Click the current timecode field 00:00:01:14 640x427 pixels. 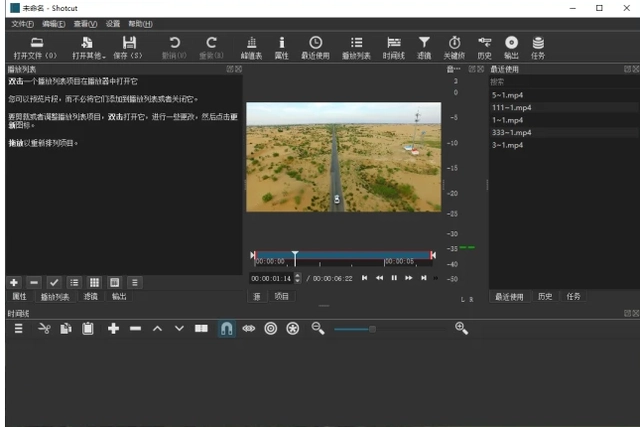pyautogui.click(x=270, y=278)
